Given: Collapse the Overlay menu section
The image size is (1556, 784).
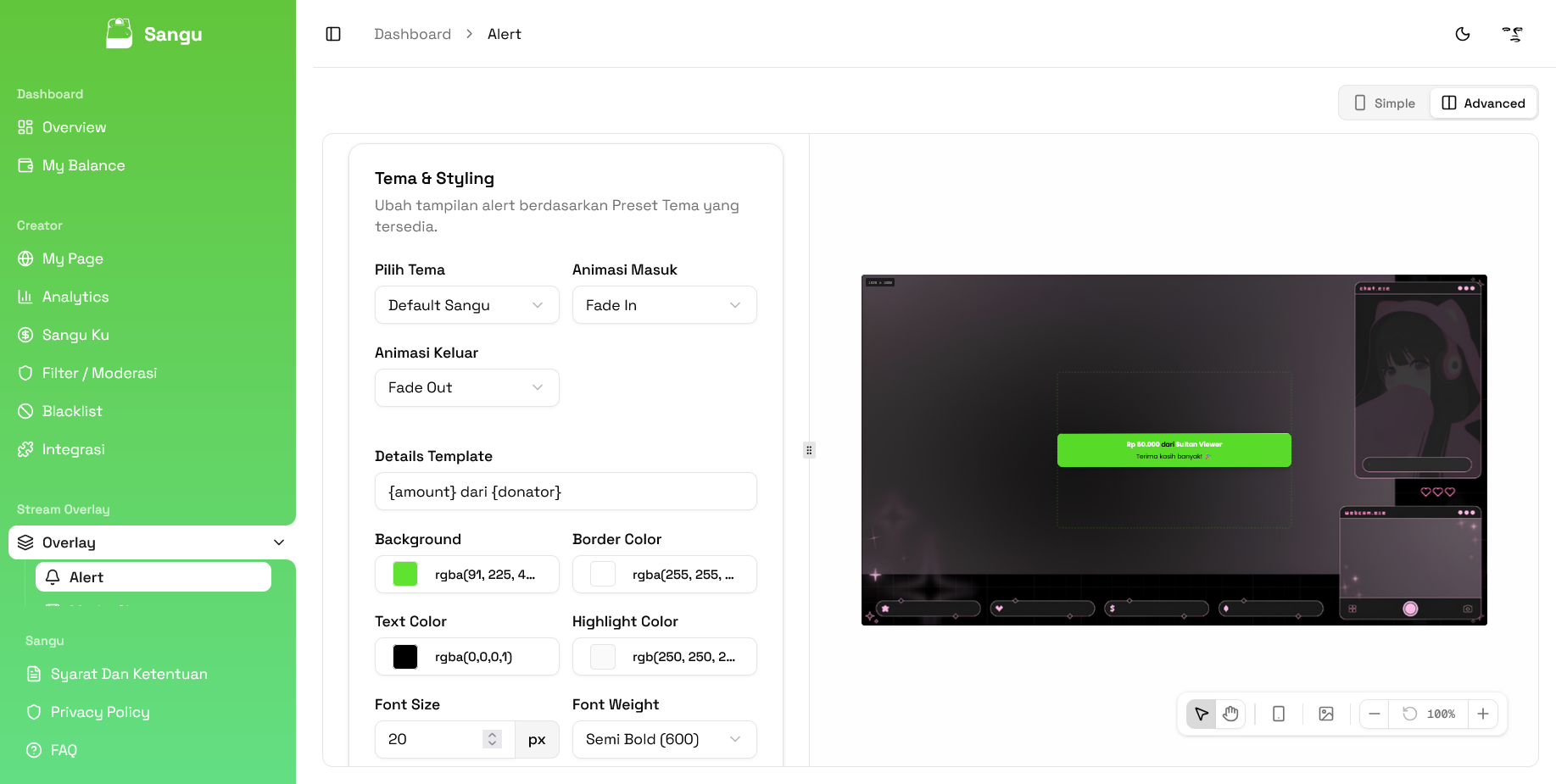Looking at the screenshot, I should 152,542.
